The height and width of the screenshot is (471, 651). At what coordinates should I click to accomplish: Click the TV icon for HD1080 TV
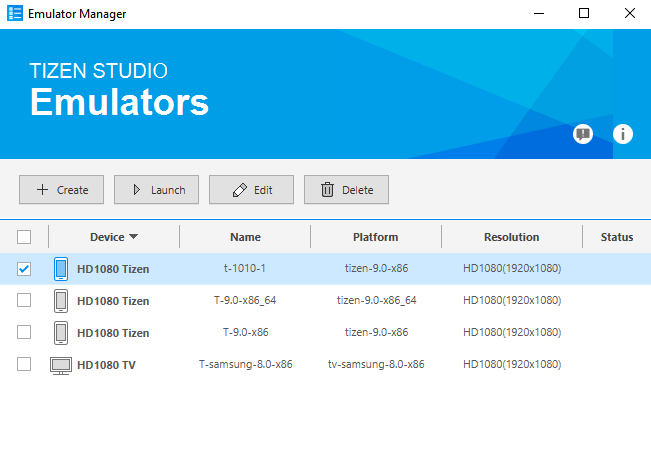click(x=61, y=365)
